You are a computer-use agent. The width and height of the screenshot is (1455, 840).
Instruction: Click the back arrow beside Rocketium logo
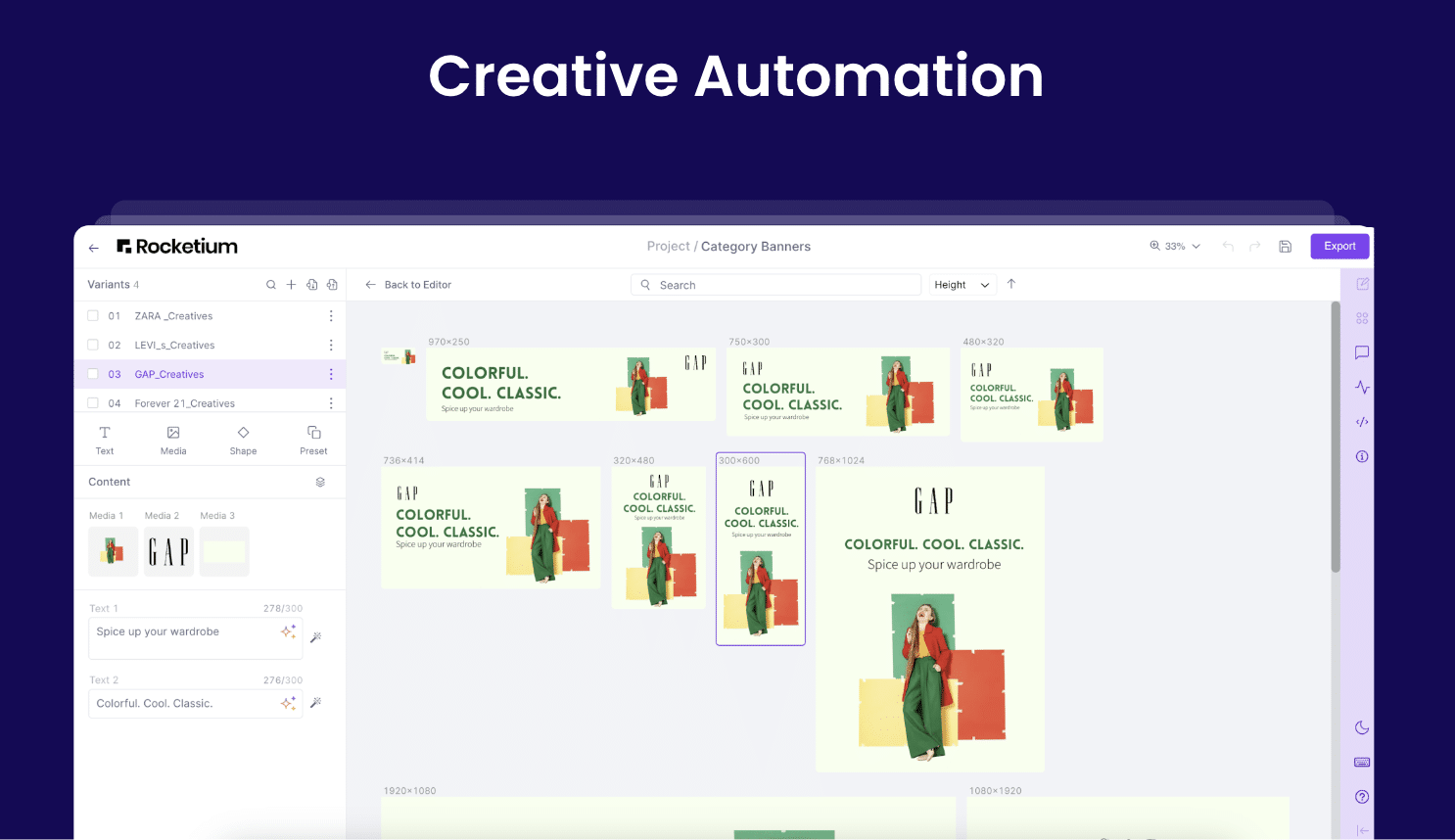coord(94,248)
